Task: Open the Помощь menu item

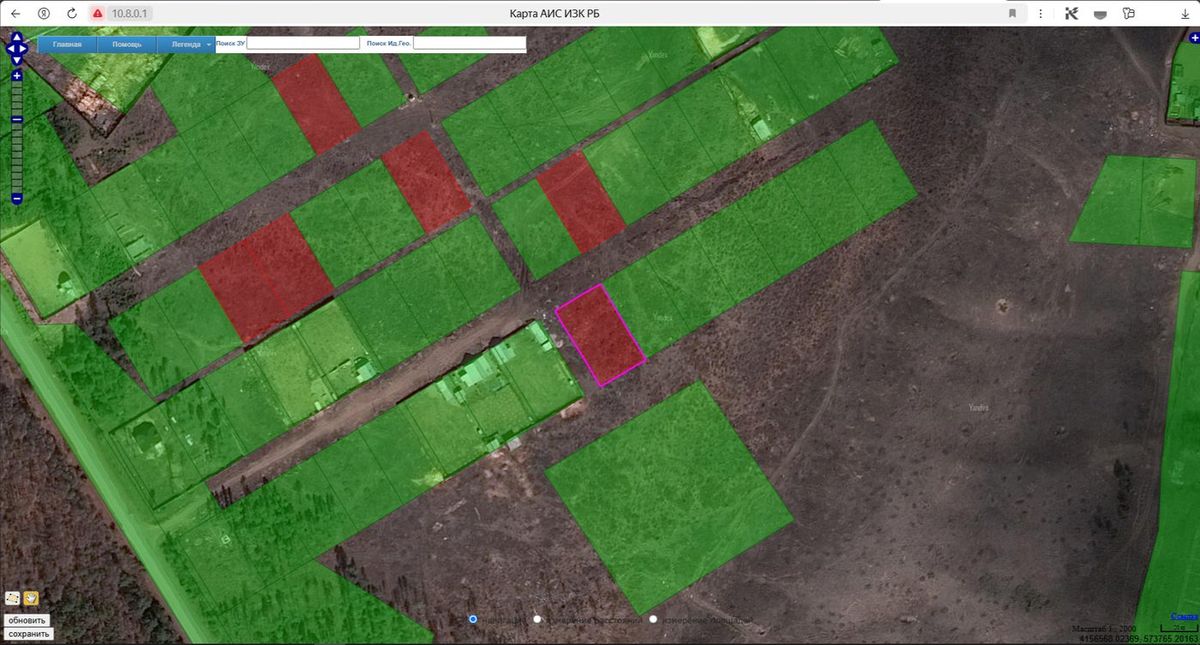Action: pyautogui.click(x=127, y=44)
